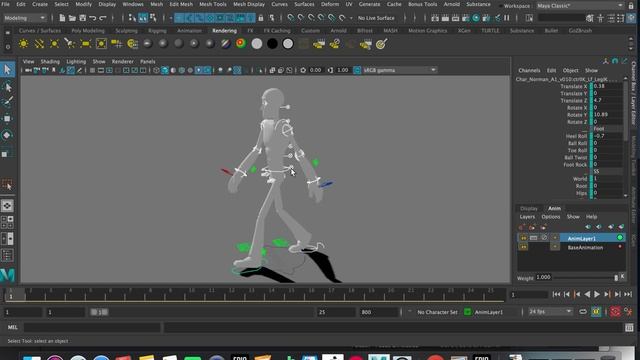Click the Translate X value field
Screen dimensions: 640x360
pyautogui.click(x=608, y=86)
